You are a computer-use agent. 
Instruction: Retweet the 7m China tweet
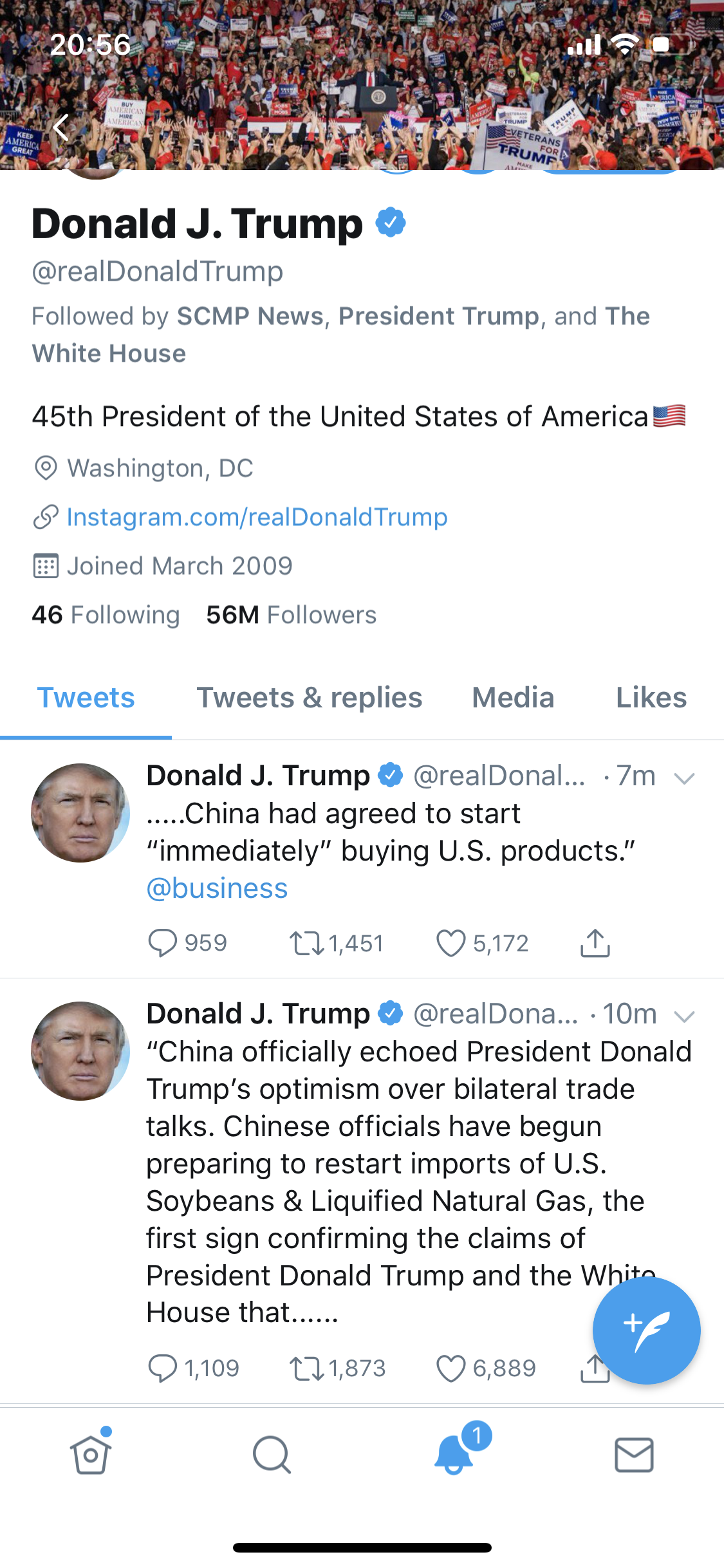(x=306, y=944)
